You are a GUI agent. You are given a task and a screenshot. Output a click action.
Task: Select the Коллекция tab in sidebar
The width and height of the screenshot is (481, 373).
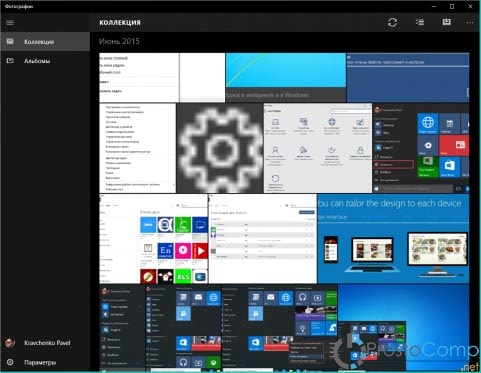click(x=45, y=42)
